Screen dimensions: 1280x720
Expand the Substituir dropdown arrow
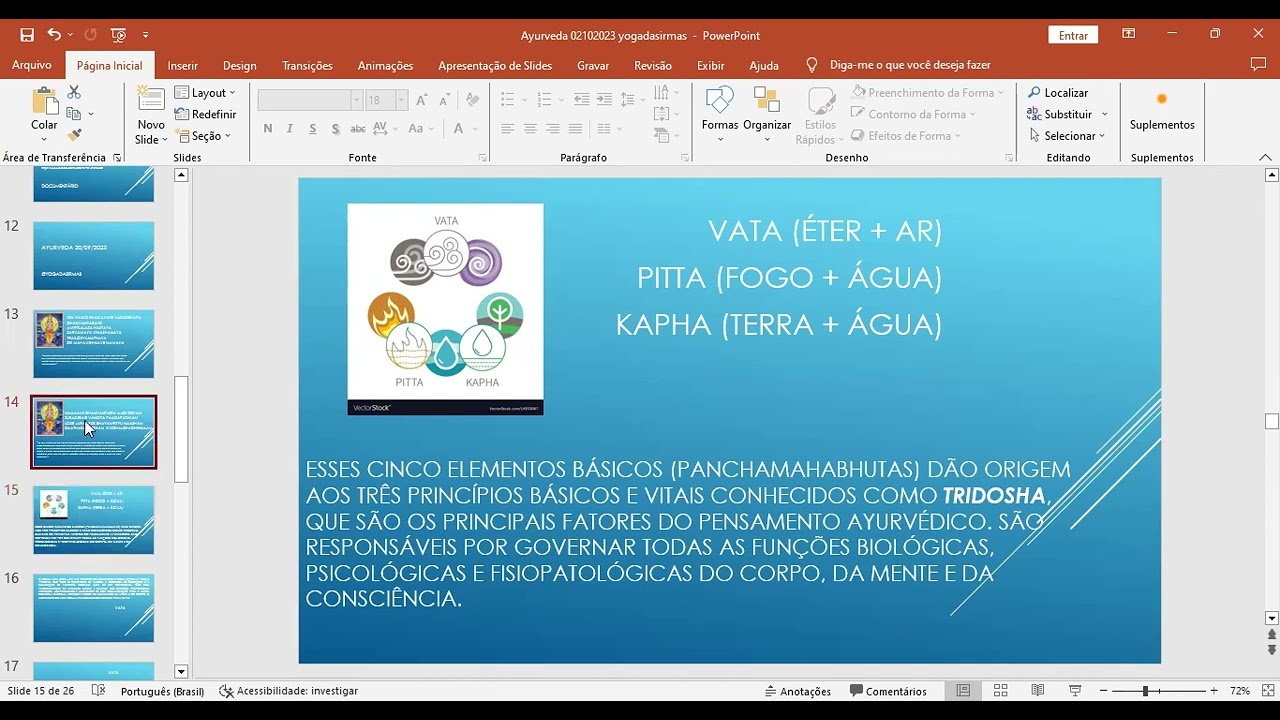(x=1104, y=115)
